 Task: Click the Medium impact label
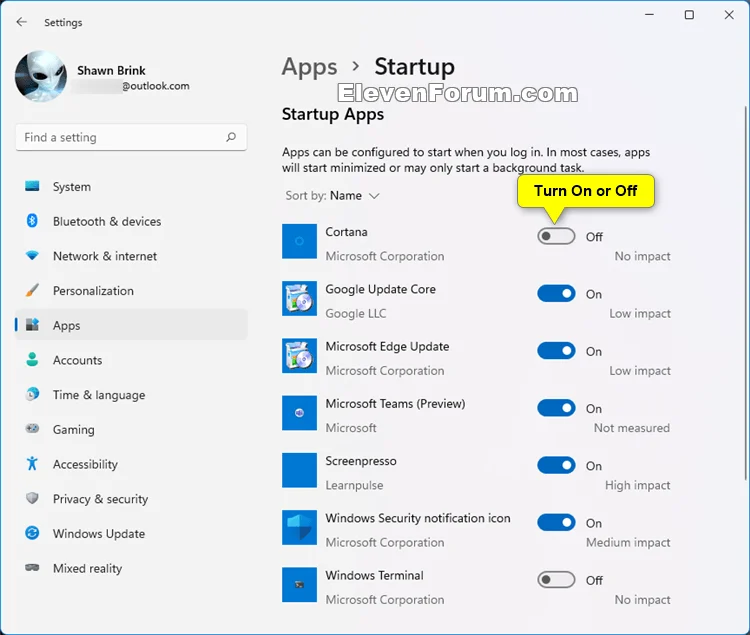(628, 542)
